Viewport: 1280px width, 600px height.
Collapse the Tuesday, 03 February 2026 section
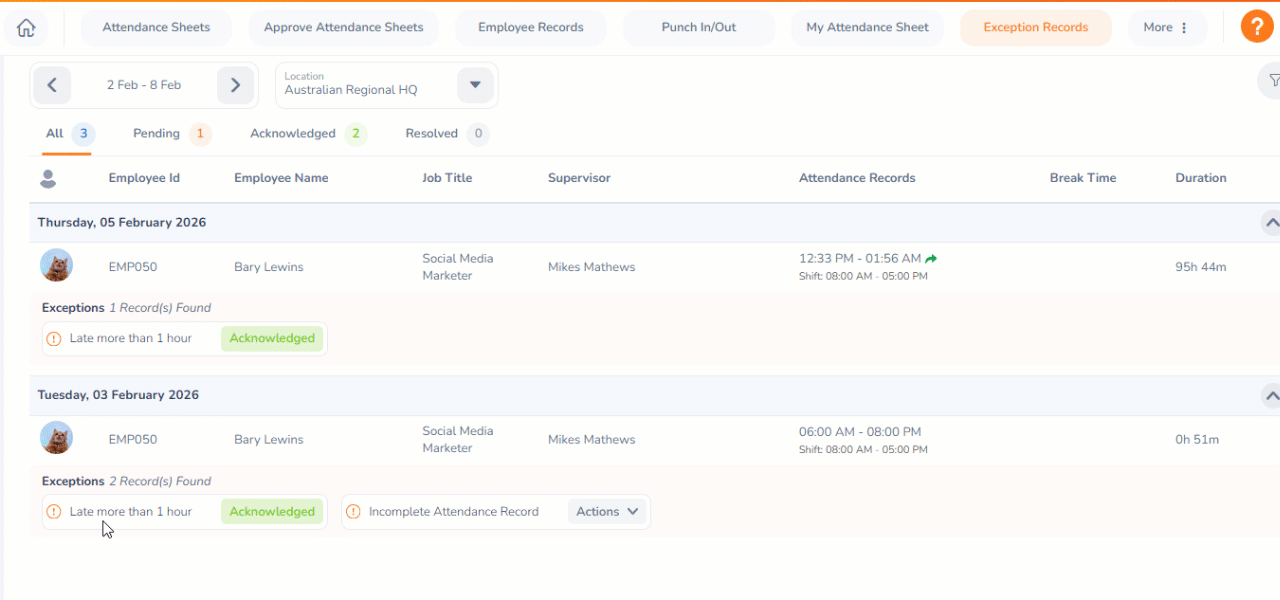[x=1271, y=396]
